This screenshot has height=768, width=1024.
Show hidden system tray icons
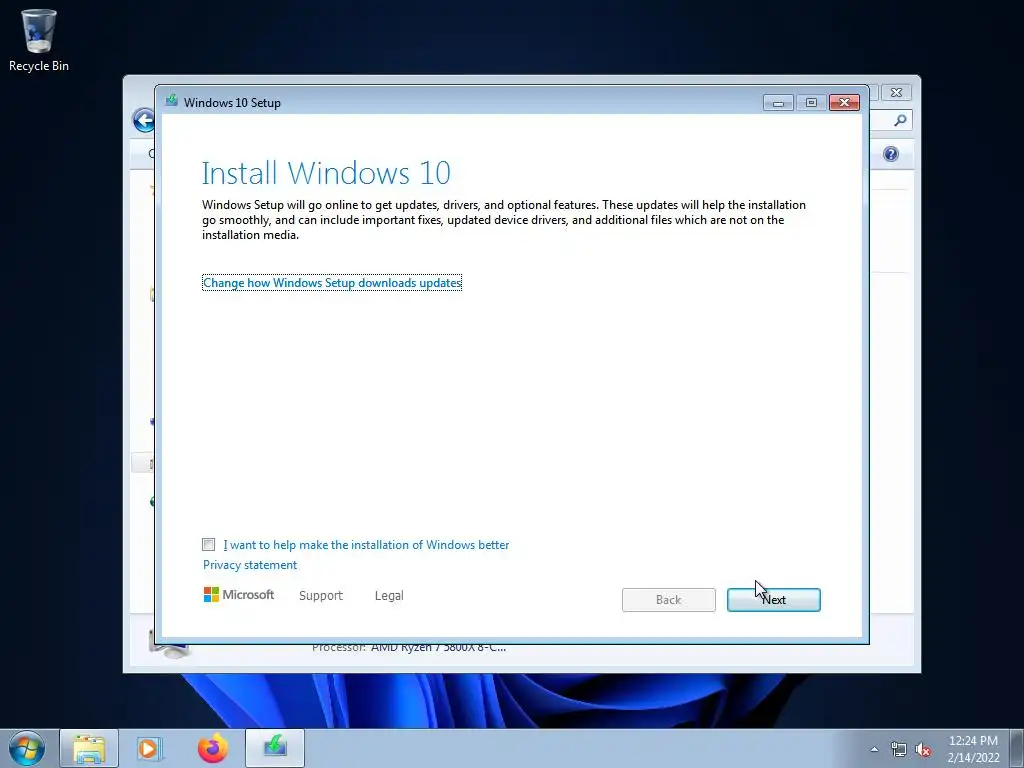874,749
